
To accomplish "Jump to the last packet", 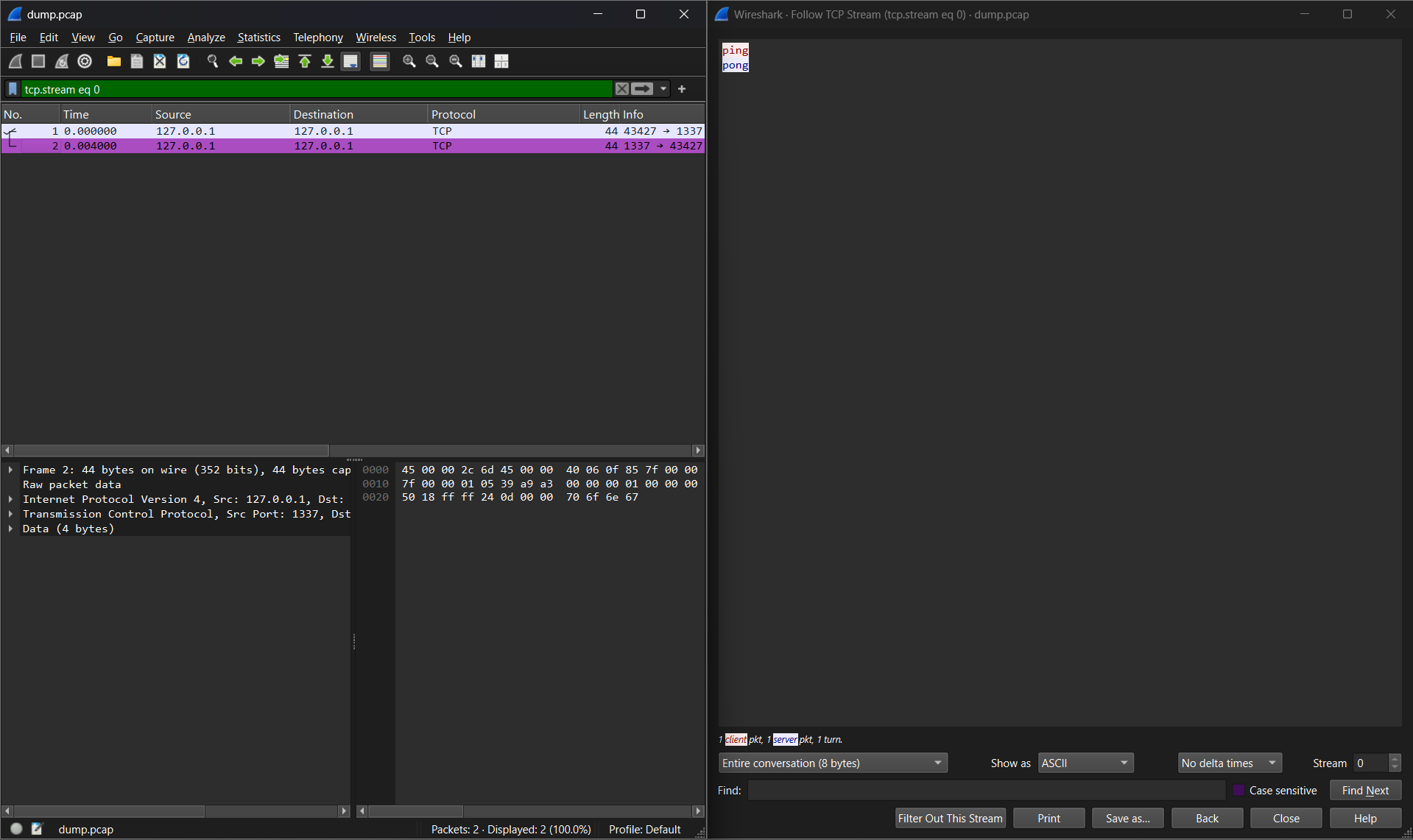I will click(x=328, y=61).
